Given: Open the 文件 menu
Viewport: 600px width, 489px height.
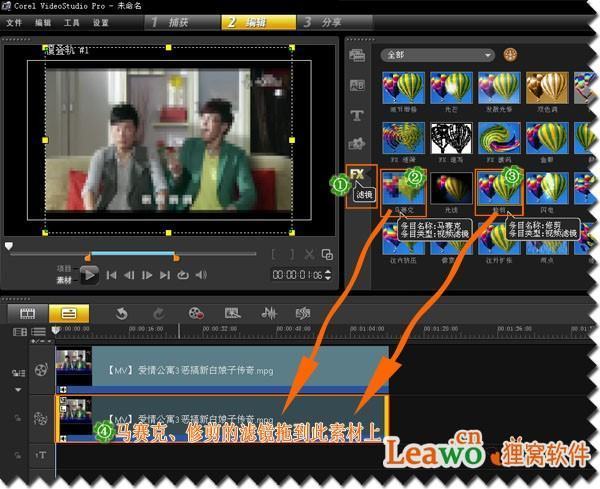Looking at the screenshot, I should tap(14, 21).
